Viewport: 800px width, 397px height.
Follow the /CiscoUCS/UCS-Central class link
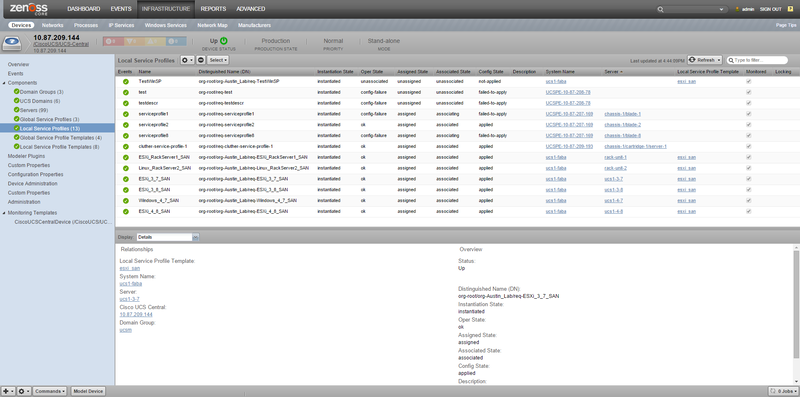(x=61, y=44)
